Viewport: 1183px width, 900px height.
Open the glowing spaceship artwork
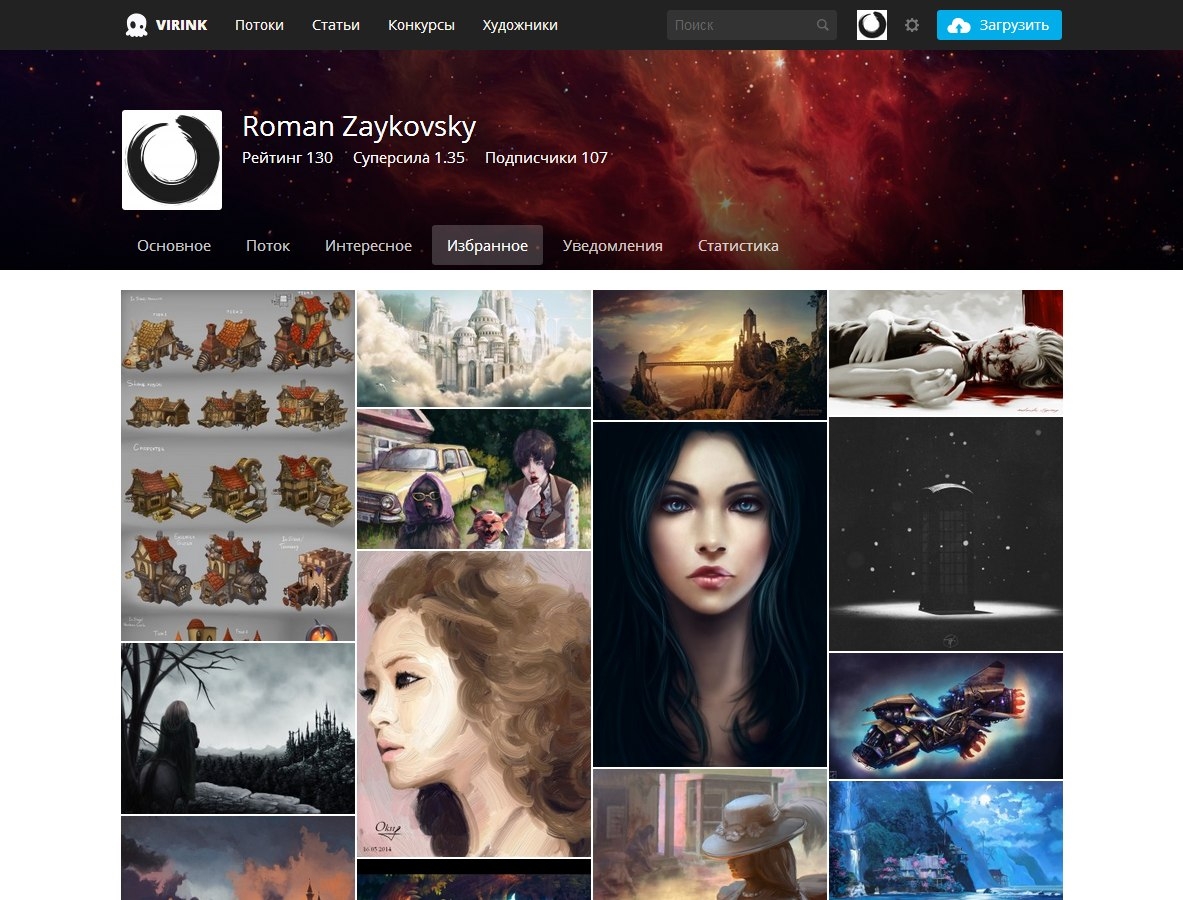pos(946,716)
